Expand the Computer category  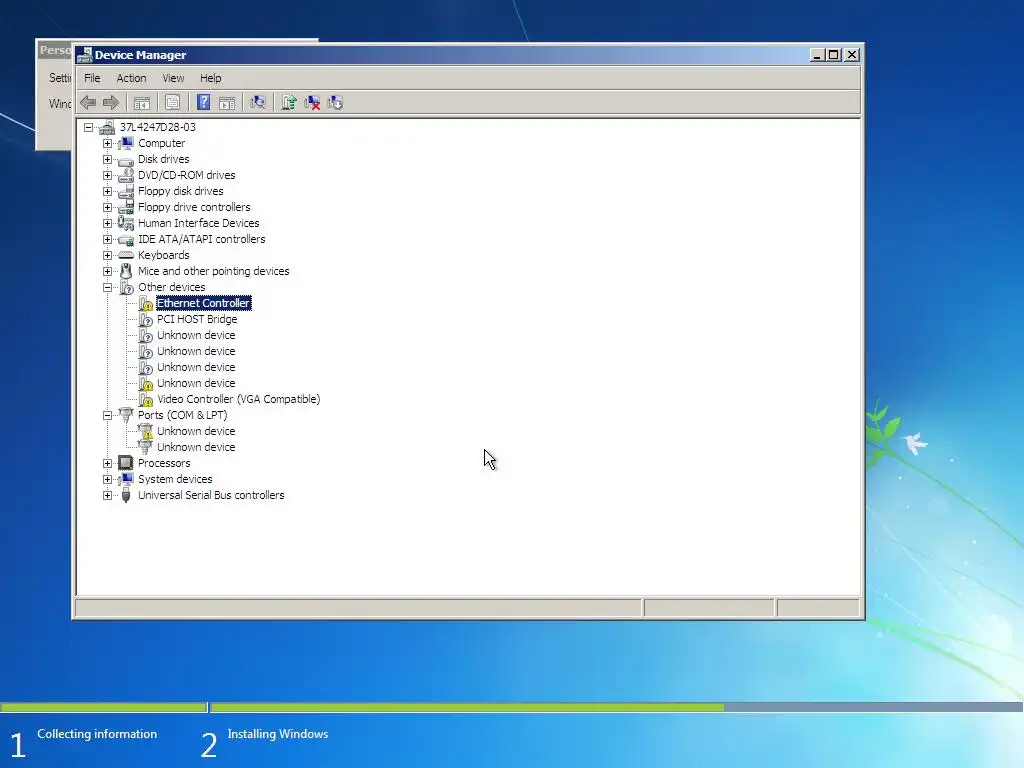pyautogui.click(x=108, y=143)
